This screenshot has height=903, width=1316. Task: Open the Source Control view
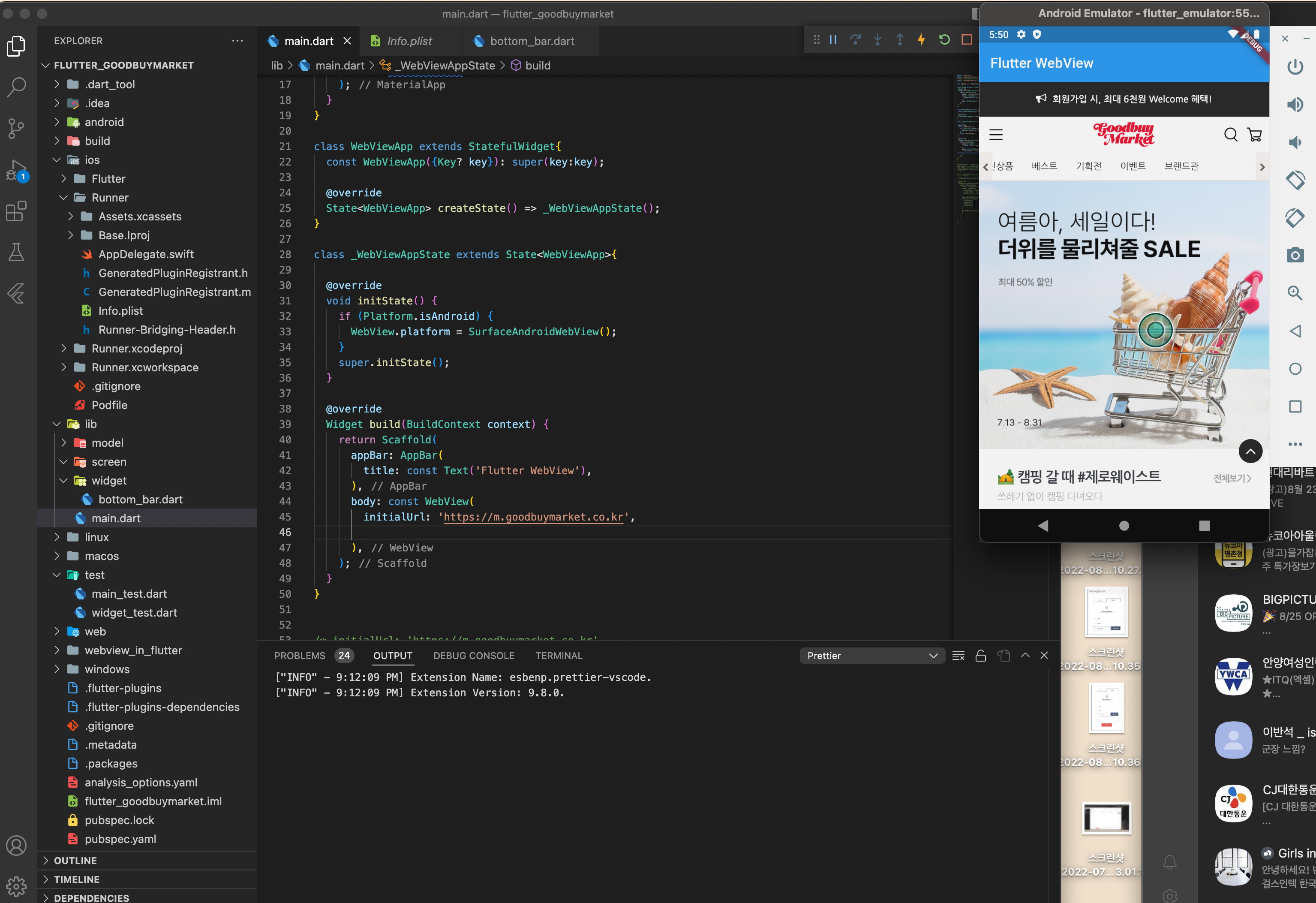coord(16,128)
